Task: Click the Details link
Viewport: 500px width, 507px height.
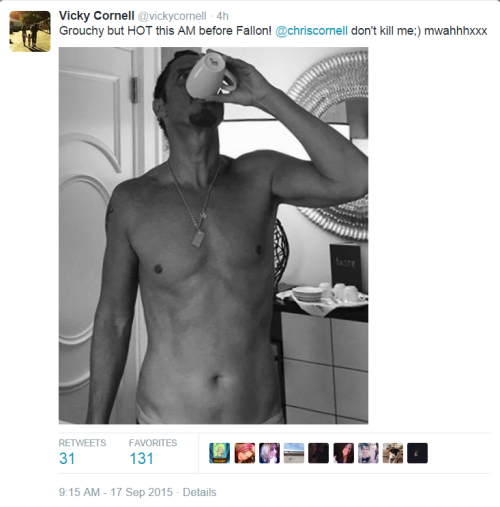Action: (199, 492)
